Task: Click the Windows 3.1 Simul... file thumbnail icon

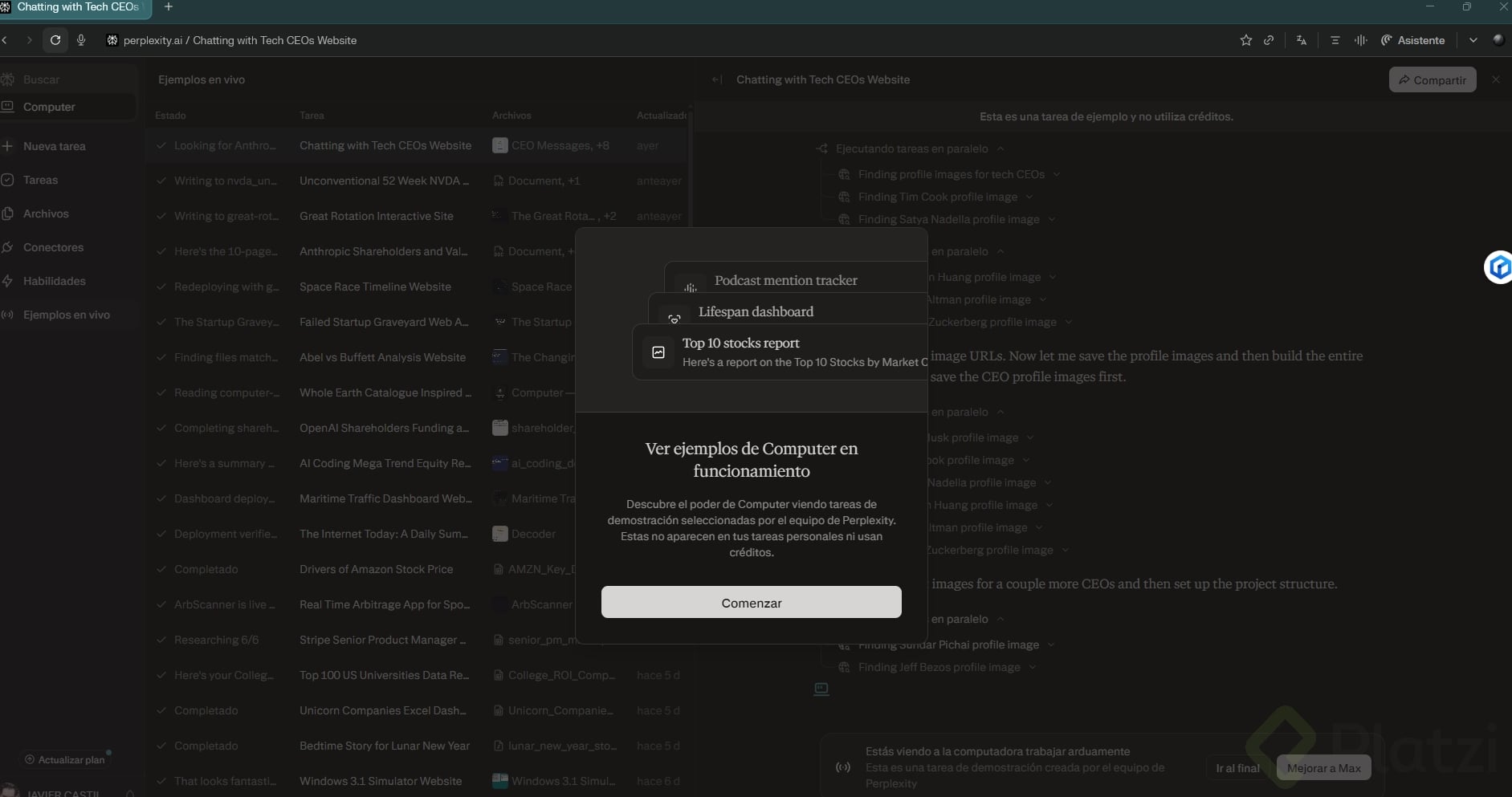Action: (x=499, y=781)
